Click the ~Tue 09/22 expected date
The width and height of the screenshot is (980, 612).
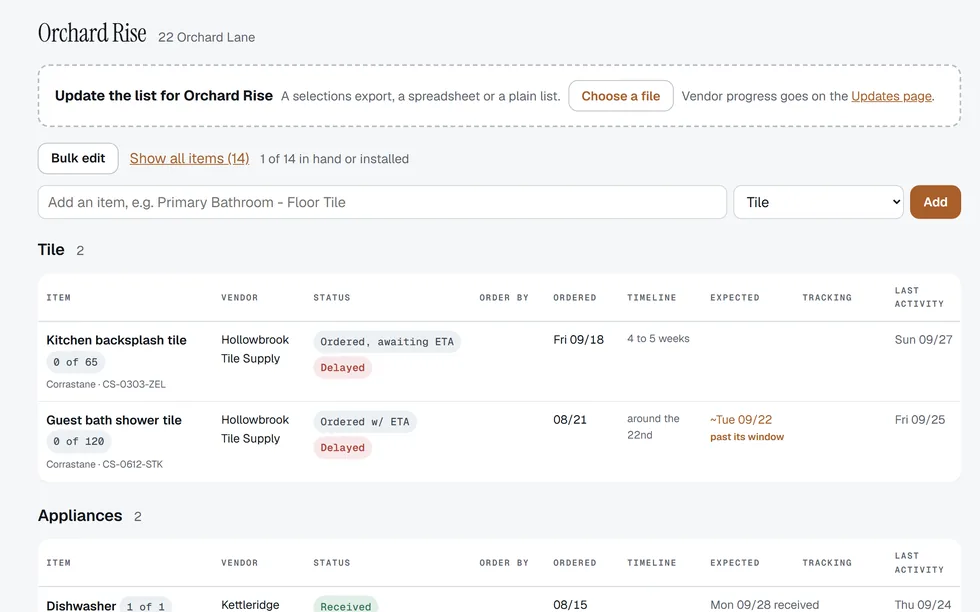tap(741, 419)
